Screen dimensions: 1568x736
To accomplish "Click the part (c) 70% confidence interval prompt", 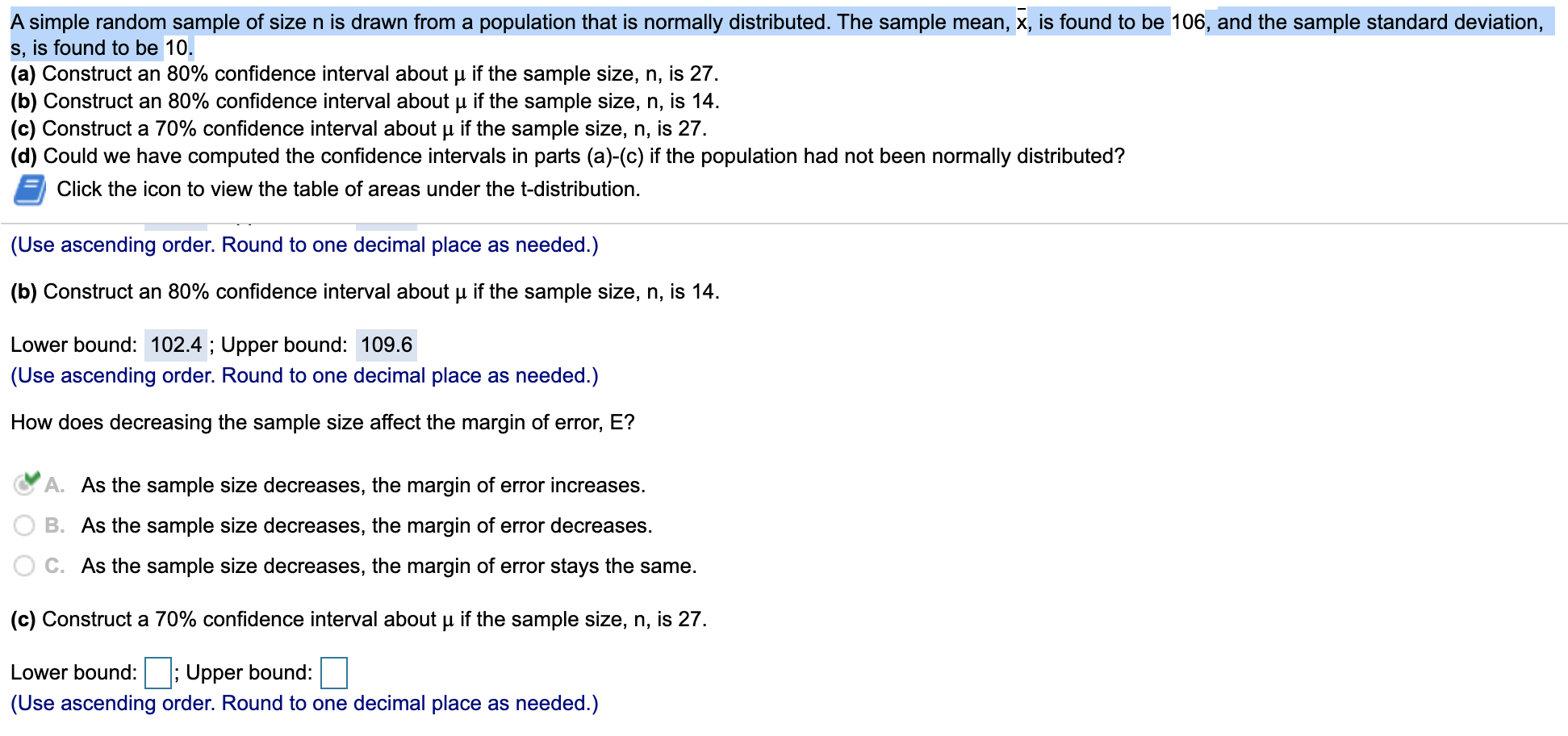I will pos(358,619).
